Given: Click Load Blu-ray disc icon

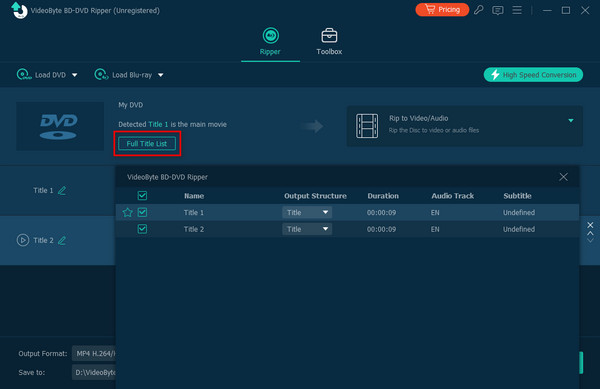Looking at the screenshot, I should pos(101,75).
